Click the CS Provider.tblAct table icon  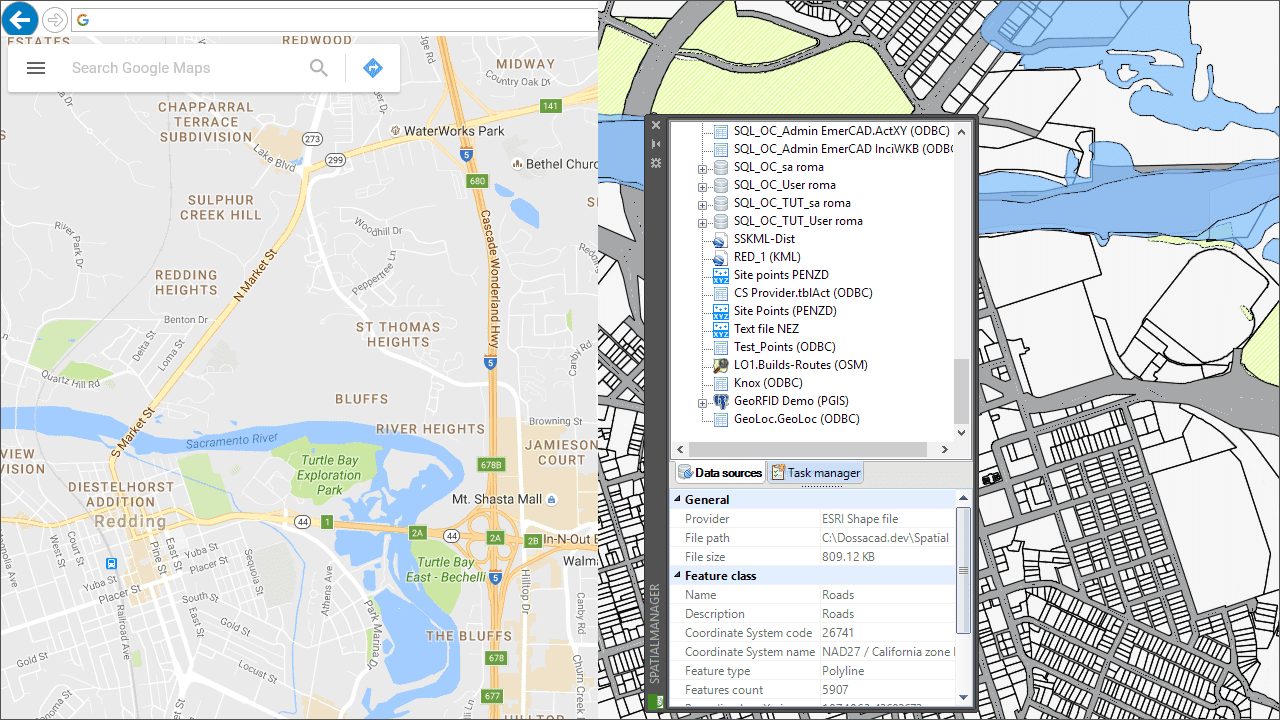coord(721,293)
